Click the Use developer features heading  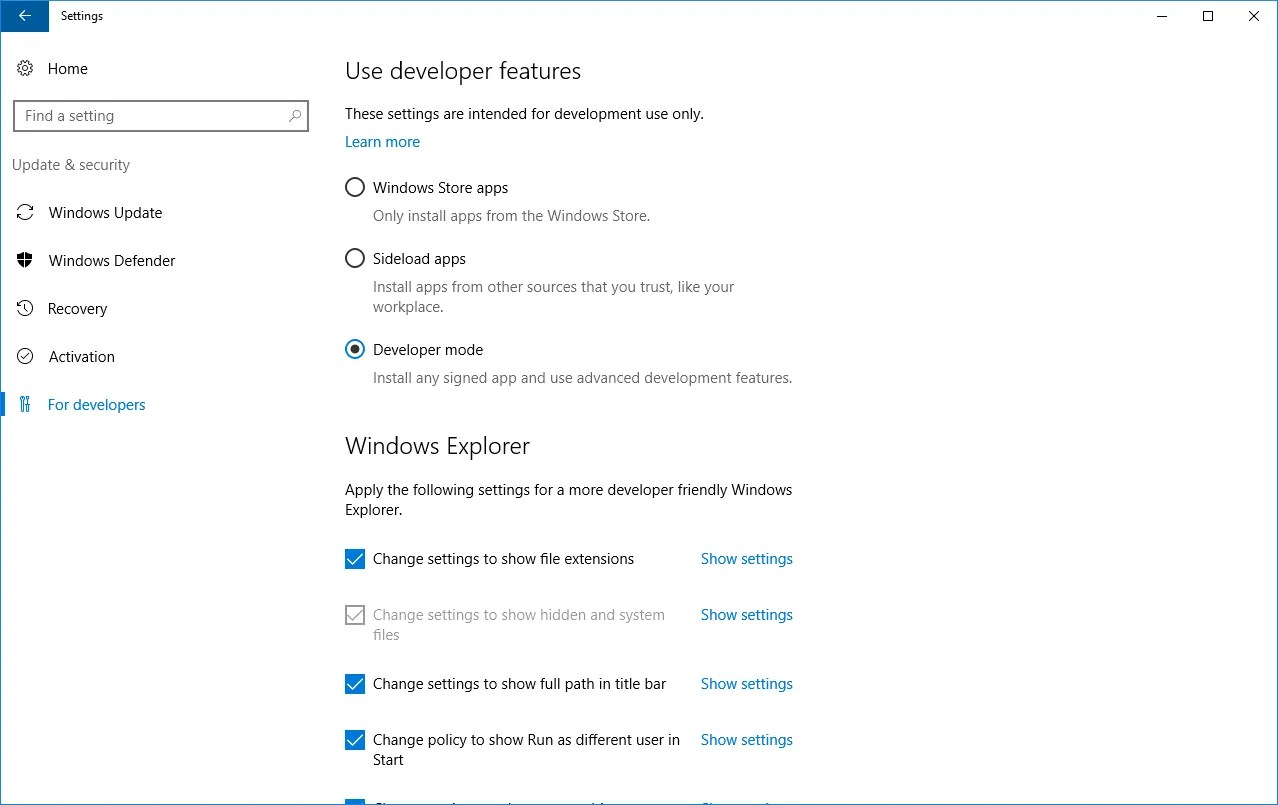(463, 71)
